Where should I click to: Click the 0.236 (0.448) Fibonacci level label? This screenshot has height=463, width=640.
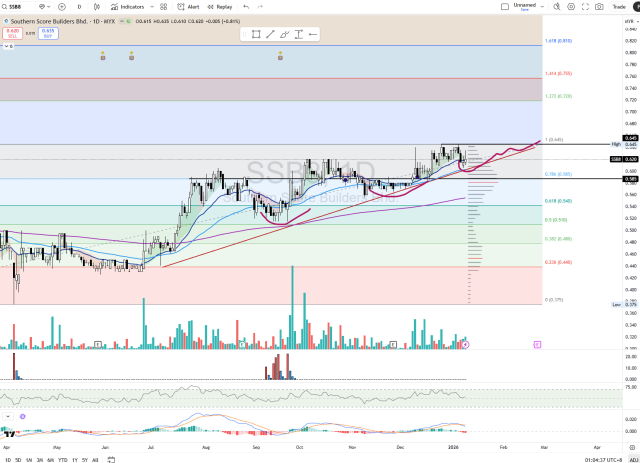(x=558, y=262)
